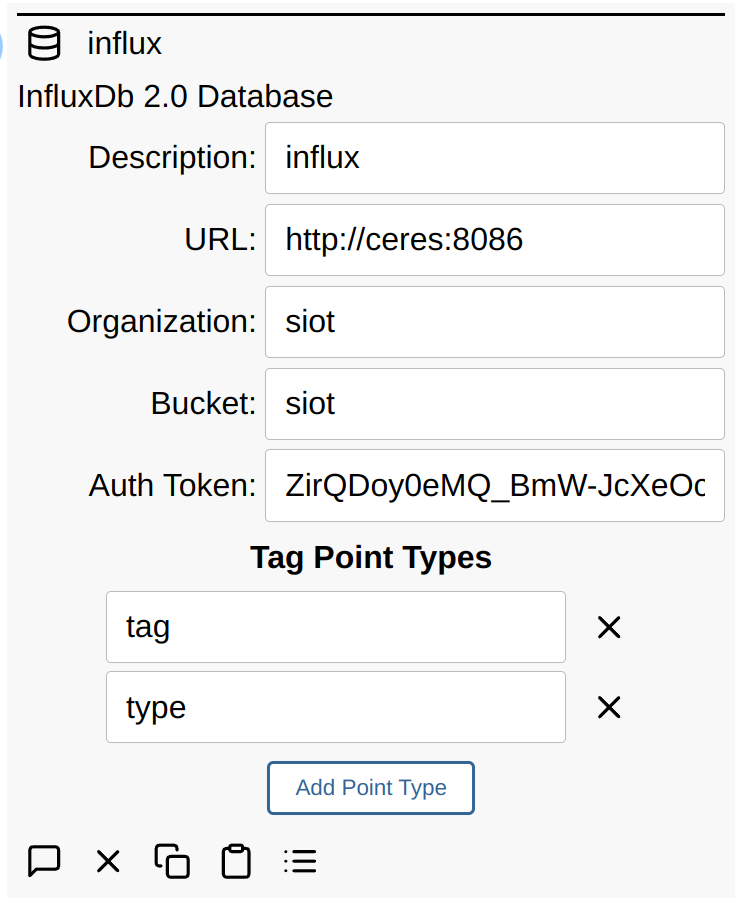Click into the URL field
Screen dimensions: 739x908
[x=494, y=240]
